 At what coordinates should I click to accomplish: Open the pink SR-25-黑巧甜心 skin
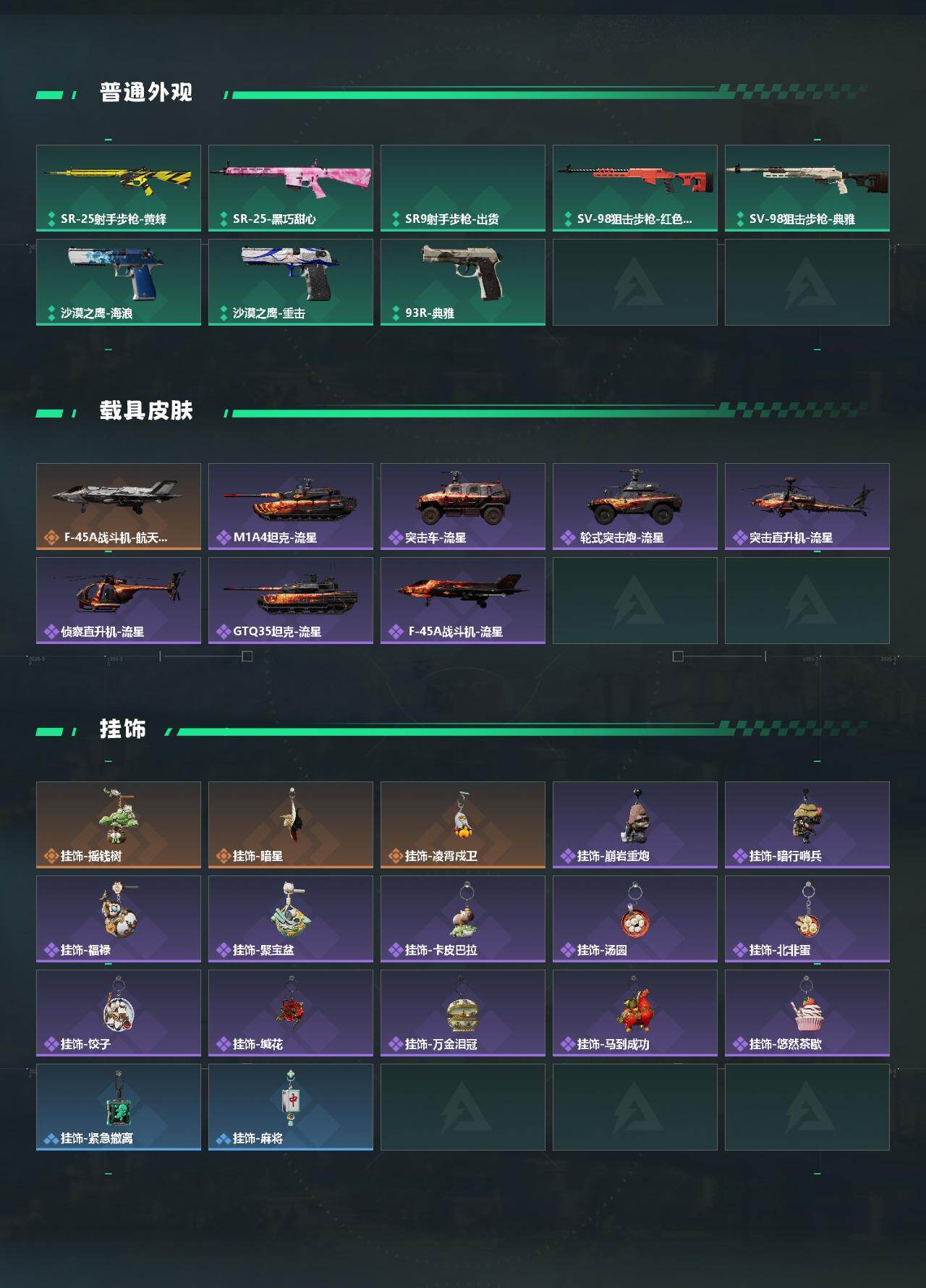coord(291,188)
